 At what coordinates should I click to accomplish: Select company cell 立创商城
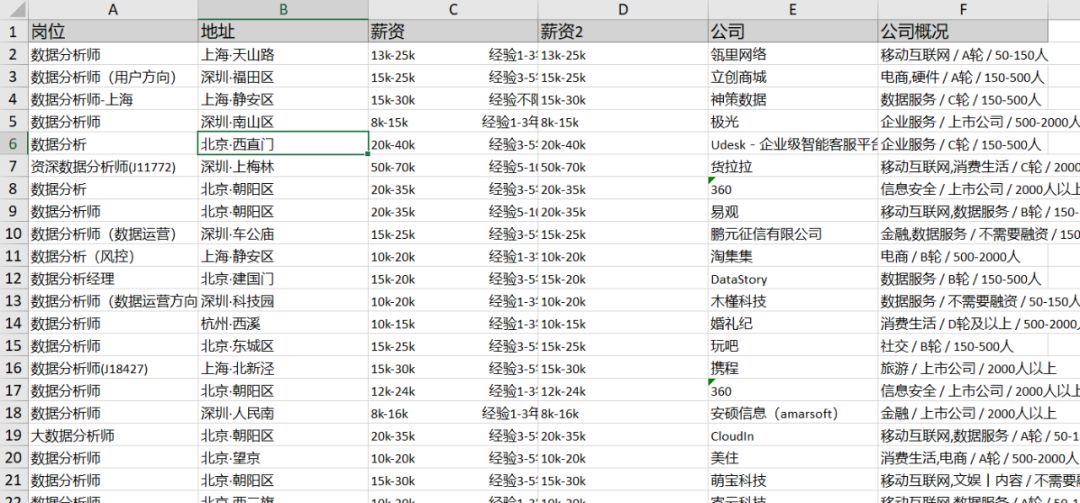tap(793, 76)
